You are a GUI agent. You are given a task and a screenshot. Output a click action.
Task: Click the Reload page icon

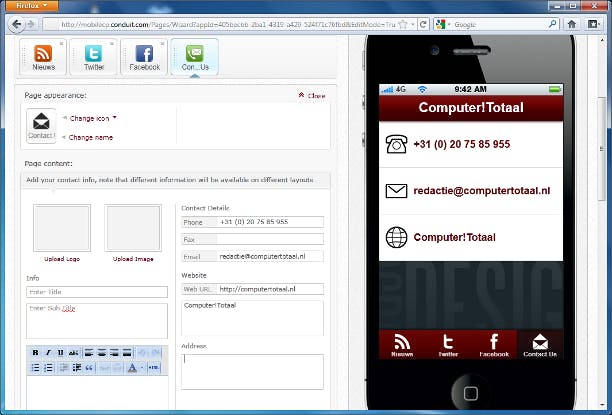423,24
